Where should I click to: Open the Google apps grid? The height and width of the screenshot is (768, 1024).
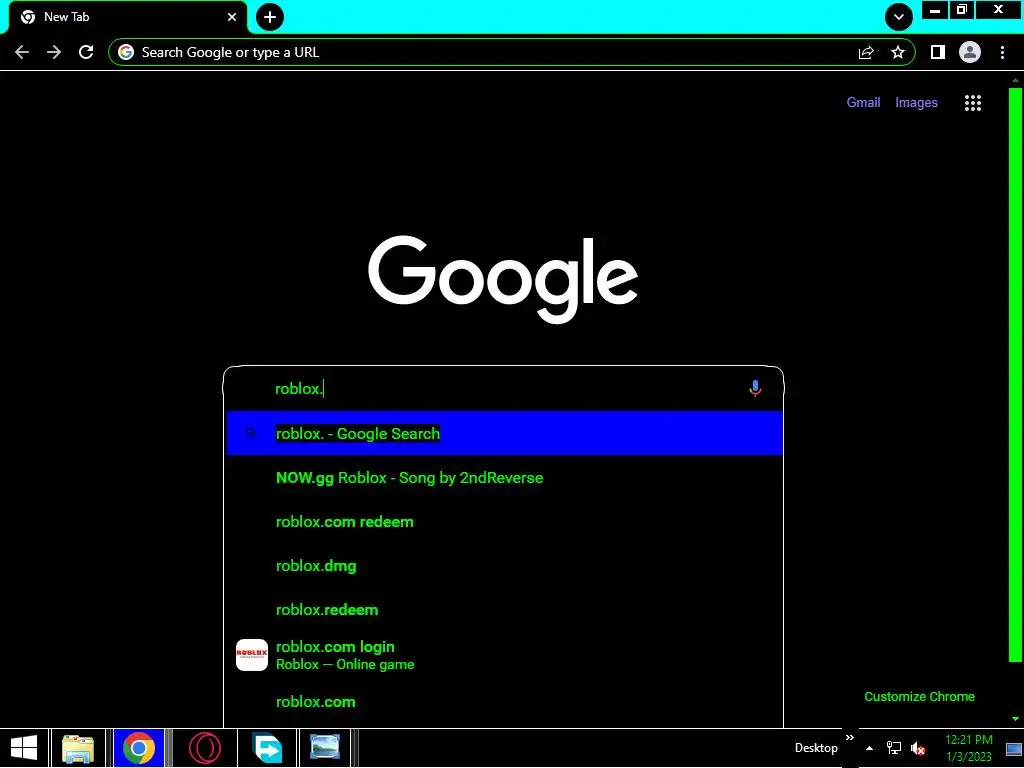tap(972, 103)
